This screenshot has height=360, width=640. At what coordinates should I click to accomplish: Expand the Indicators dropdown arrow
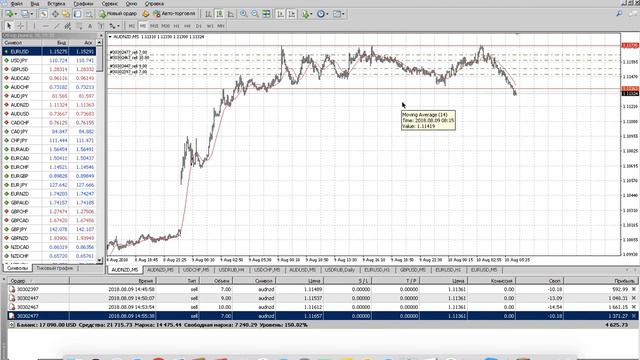[x=312, y=14]
